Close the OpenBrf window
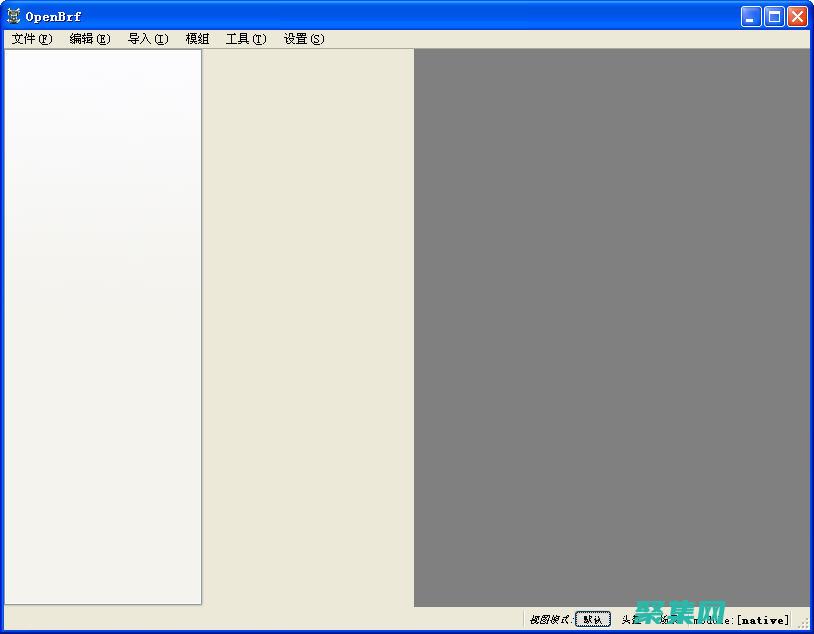 [796, 16]
